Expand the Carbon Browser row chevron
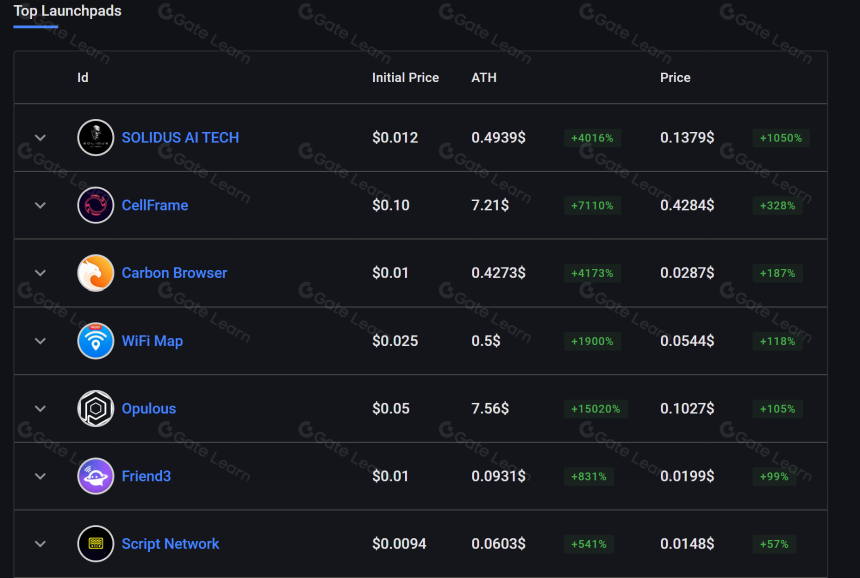 pos(40,273)
